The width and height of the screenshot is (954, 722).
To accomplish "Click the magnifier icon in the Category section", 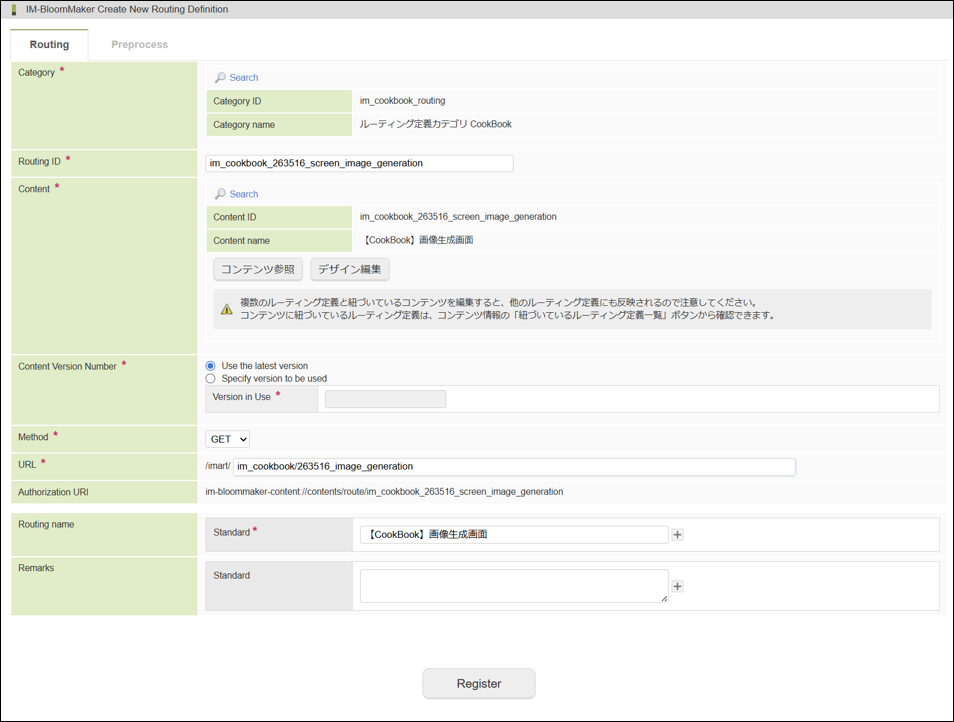I will pyautogui.click(x=220, y=77).
